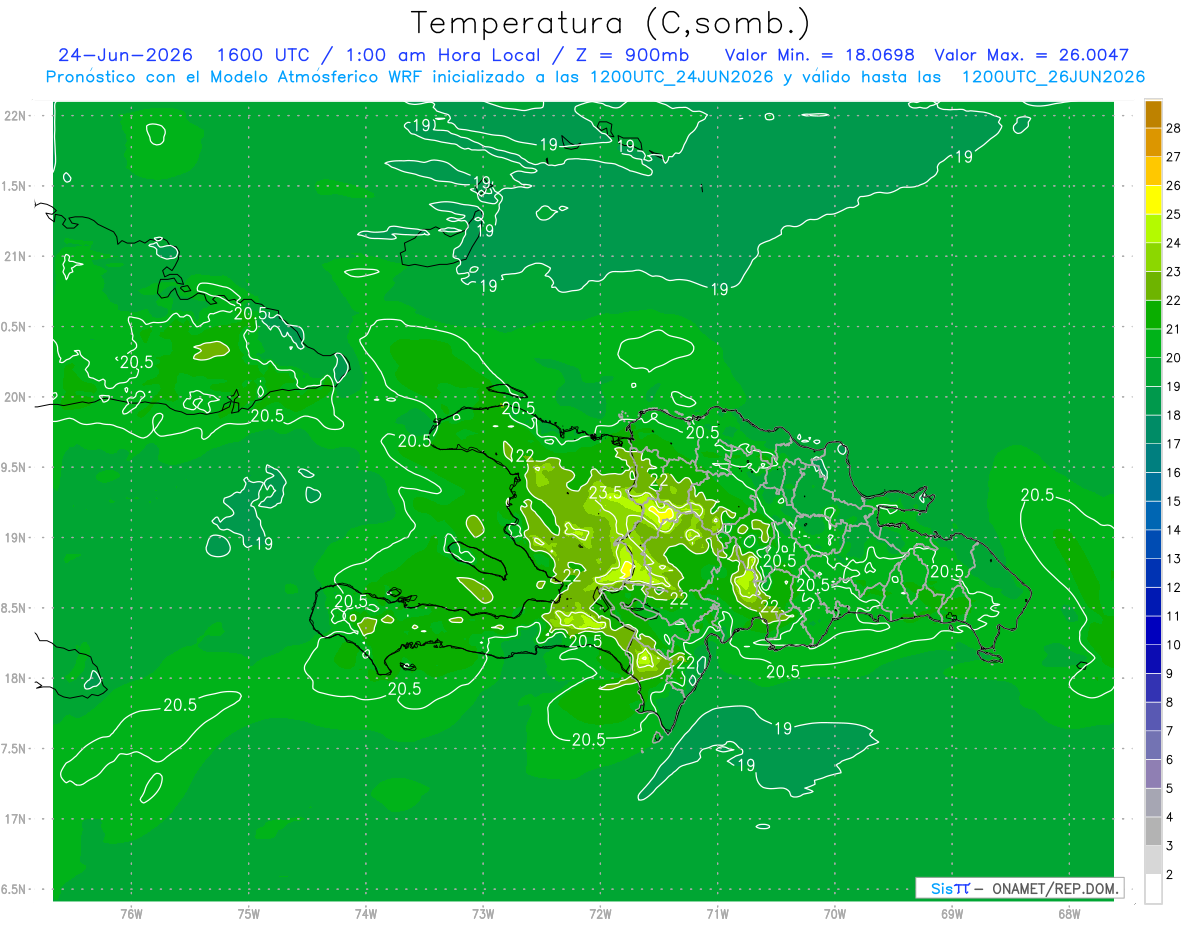The image size is (1200, 927).
Task: Click the white swatch below label 2
Action: 1153,889
